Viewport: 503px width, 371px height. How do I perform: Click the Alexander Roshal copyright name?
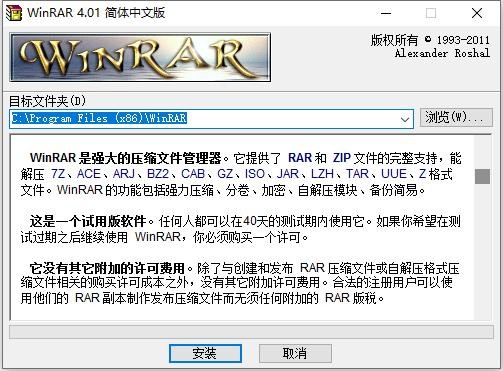pyautogui.click(x=442, y=53)
